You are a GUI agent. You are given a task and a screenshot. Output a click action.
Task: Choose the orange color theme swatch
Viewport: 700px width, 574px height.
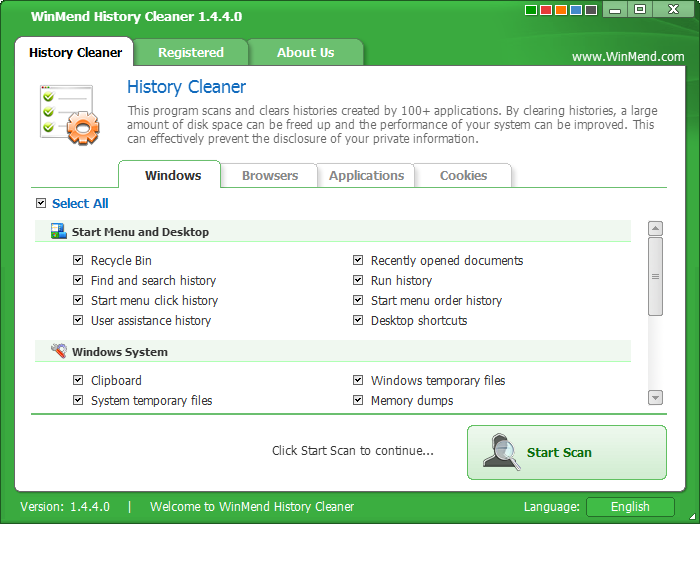coord(561,10)
